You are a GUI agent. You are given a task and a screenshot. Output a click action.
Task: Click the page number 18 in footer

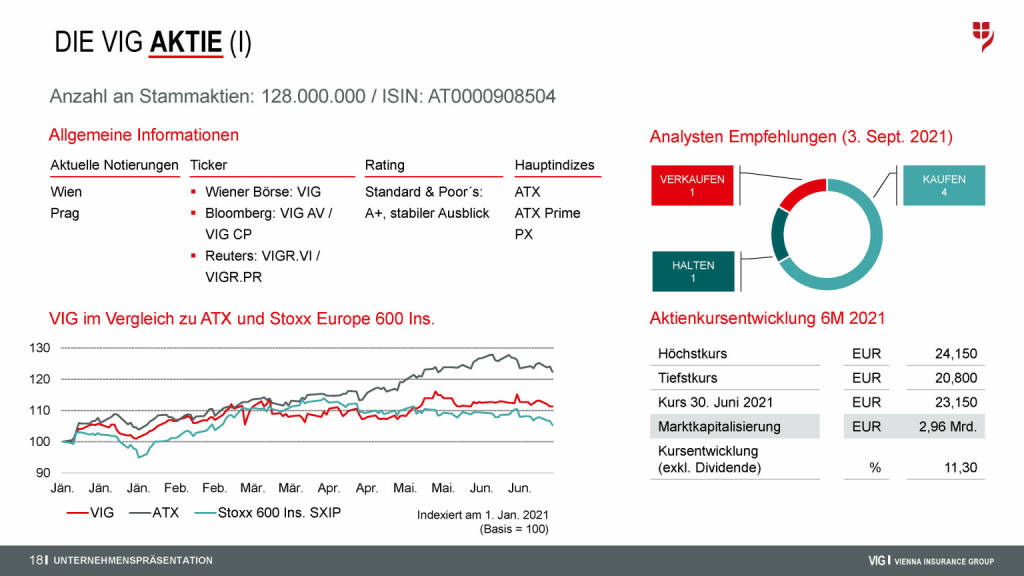(35, 561)
